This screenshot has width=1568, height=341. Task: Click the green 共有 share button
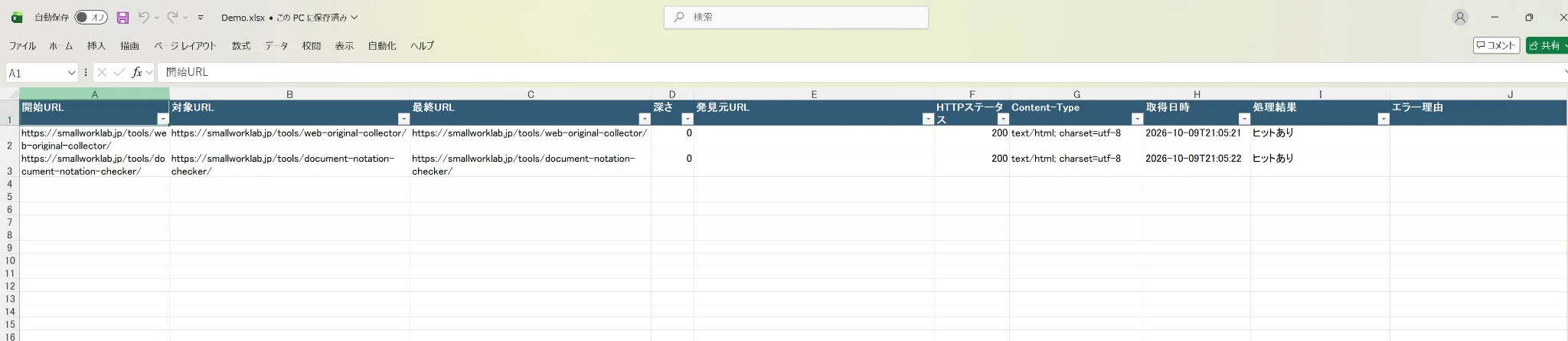coord(1547,46)
